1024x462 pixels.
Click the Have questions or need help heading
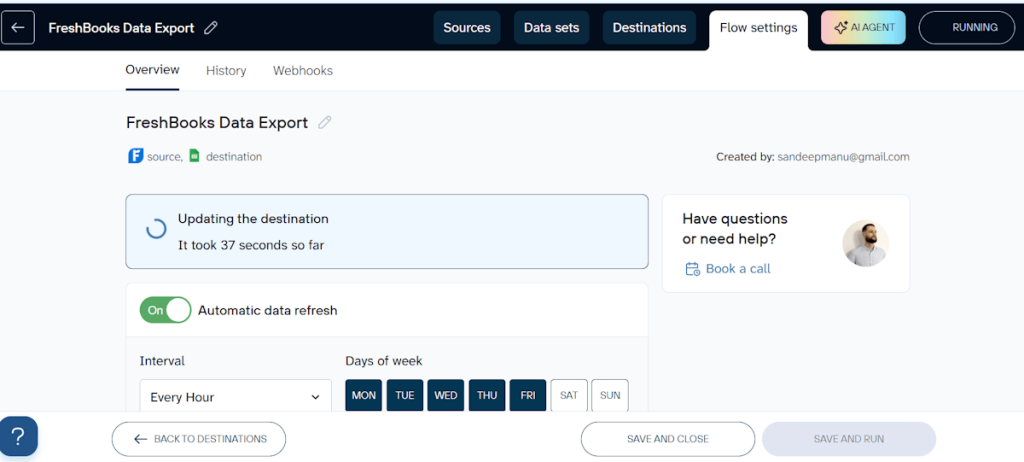coord(735,229)
